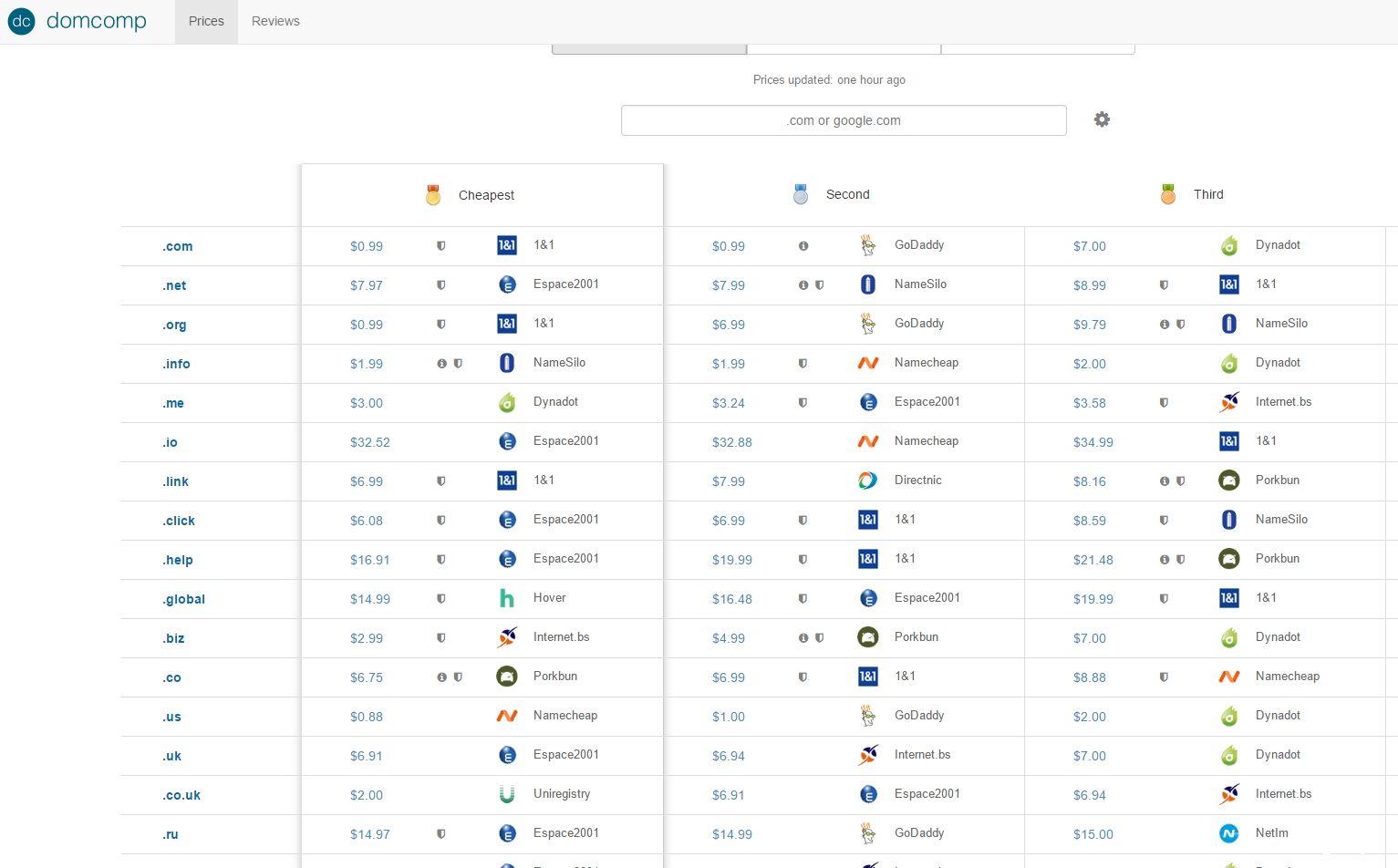Click the shield icon beside Internet.bs $2.99 price

pyautogui.click(x=441, y=638)
